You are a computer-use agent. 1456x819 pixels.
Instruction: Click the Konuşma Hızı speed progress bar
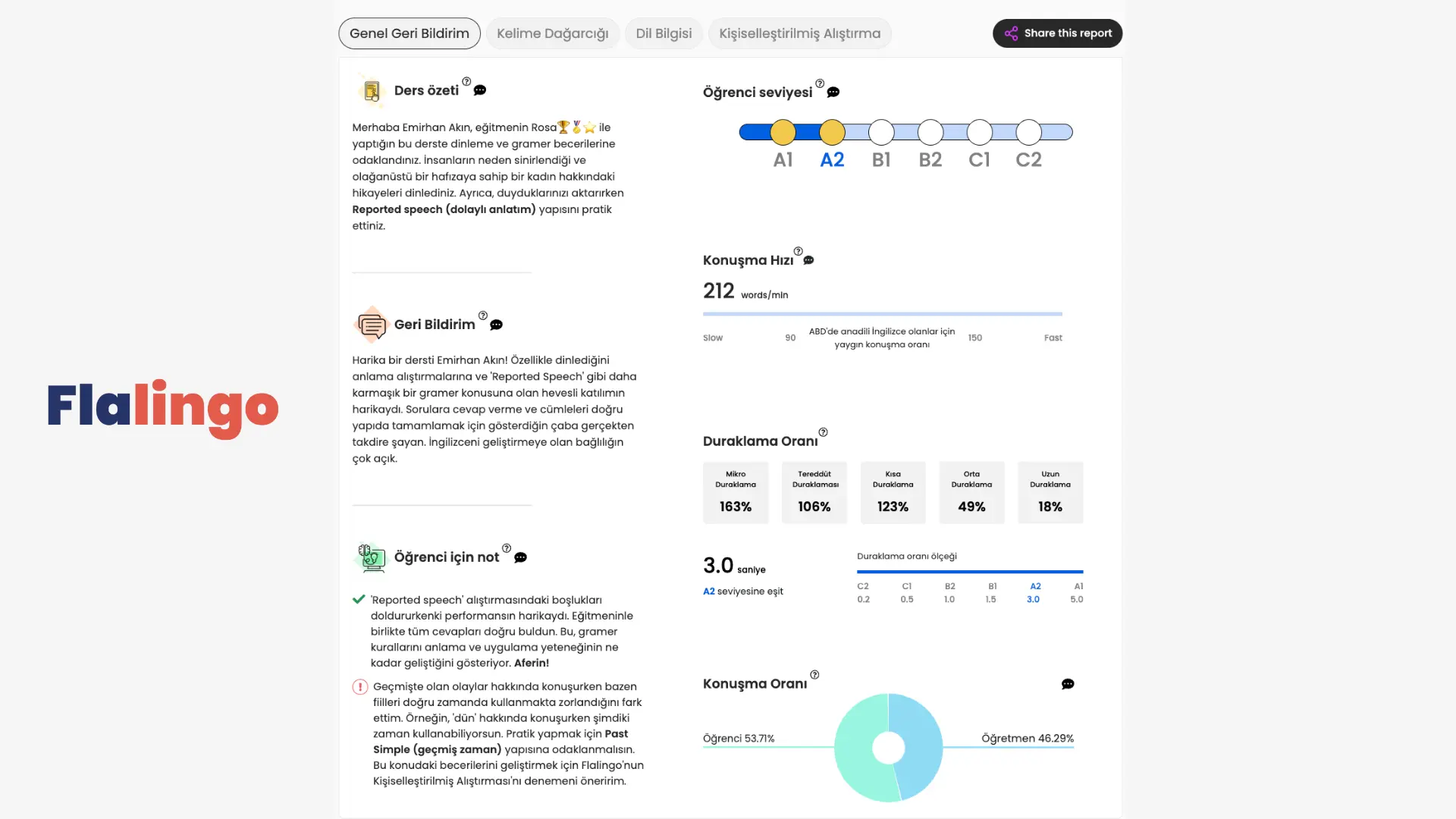click(882, 314)
